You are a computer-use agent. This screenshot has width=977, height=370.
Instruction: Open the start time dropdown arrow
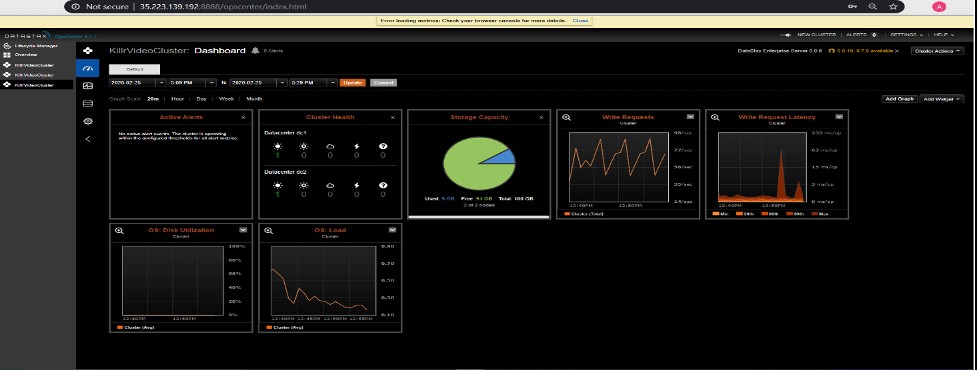[212, 82]
